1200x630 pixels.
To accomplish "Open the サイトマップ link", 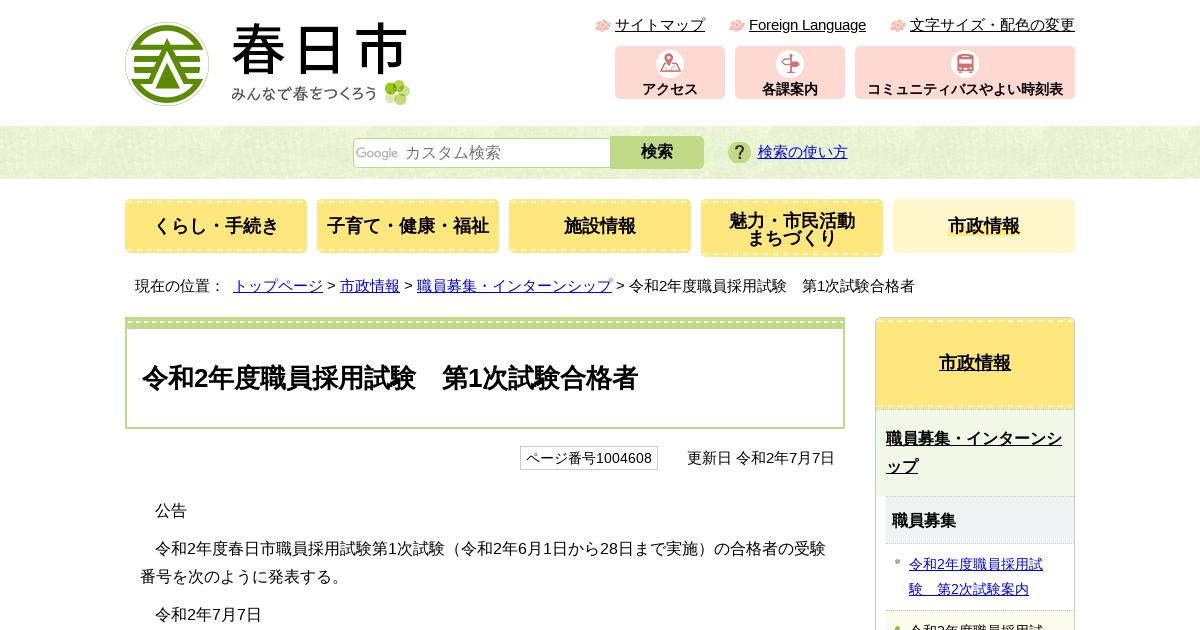I will pos(660,25).
